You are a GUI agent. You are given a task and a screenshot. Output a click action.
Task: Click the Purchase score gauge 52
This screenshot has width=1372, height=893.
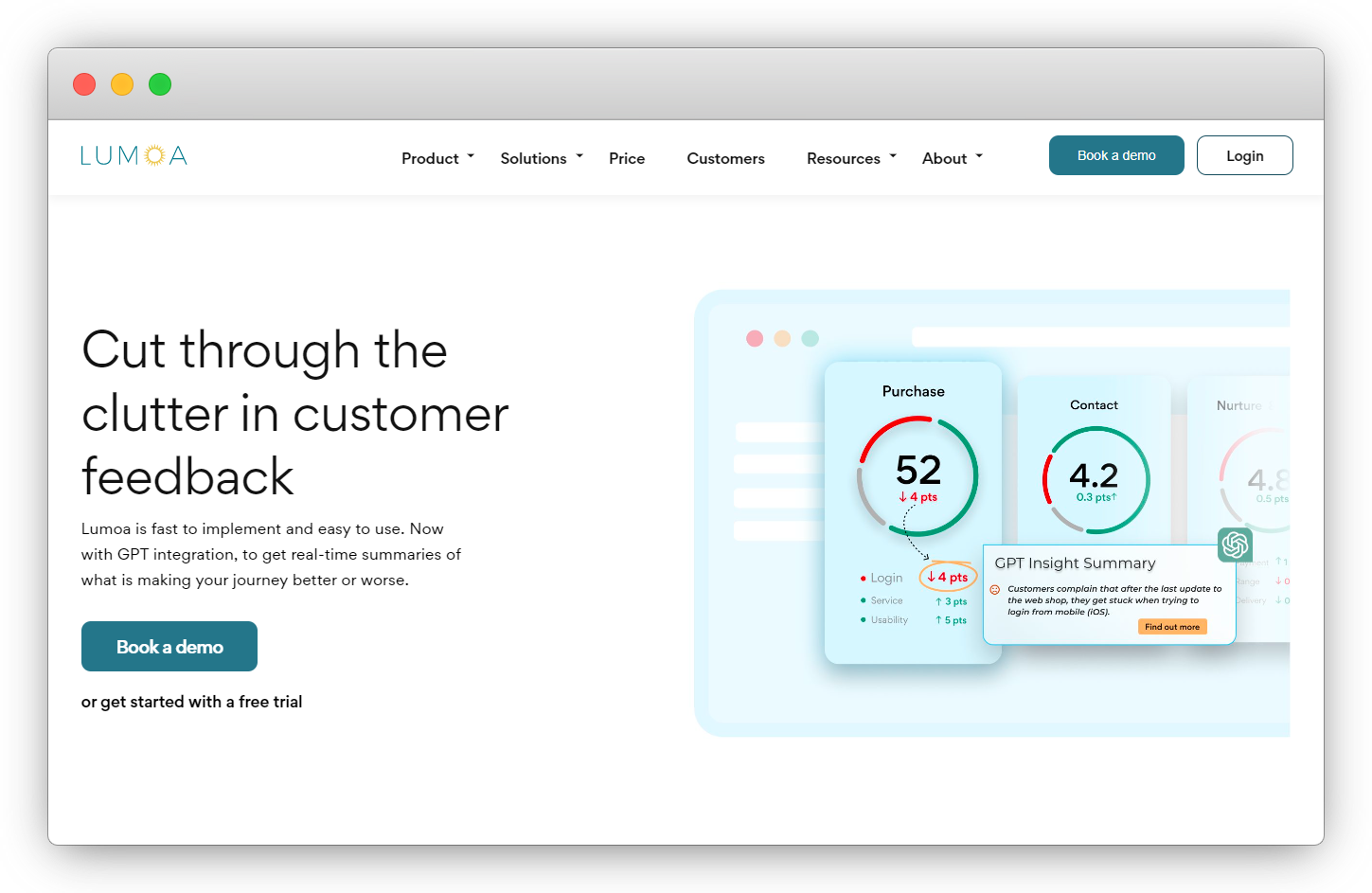[x=918, y=476]
